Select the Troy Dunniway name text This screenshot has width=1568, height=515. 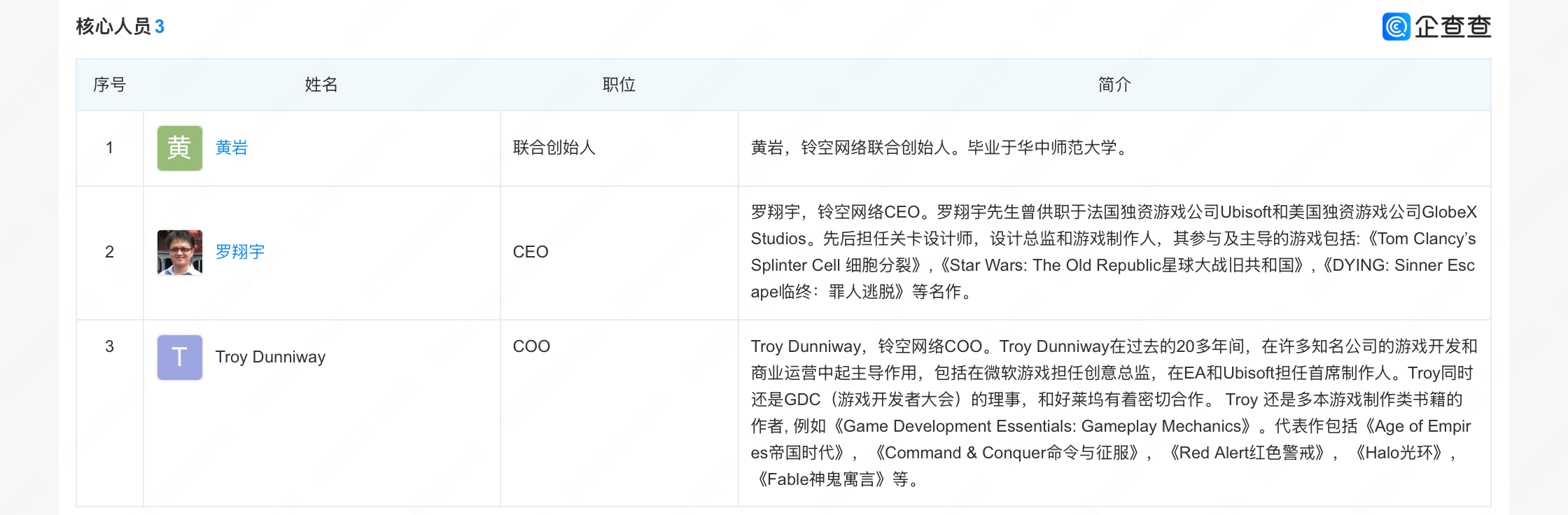270,357
